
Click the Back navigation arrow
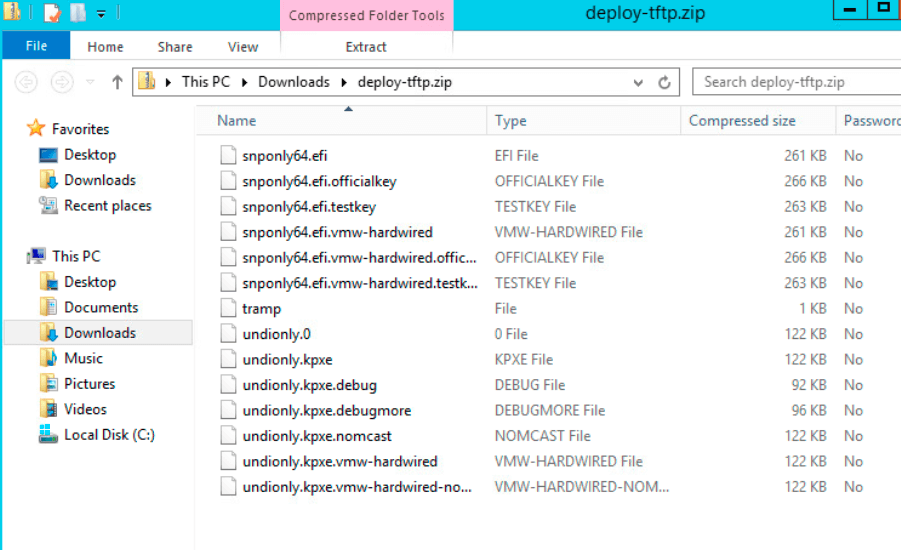pyautogui.click(x=26, y=82)
